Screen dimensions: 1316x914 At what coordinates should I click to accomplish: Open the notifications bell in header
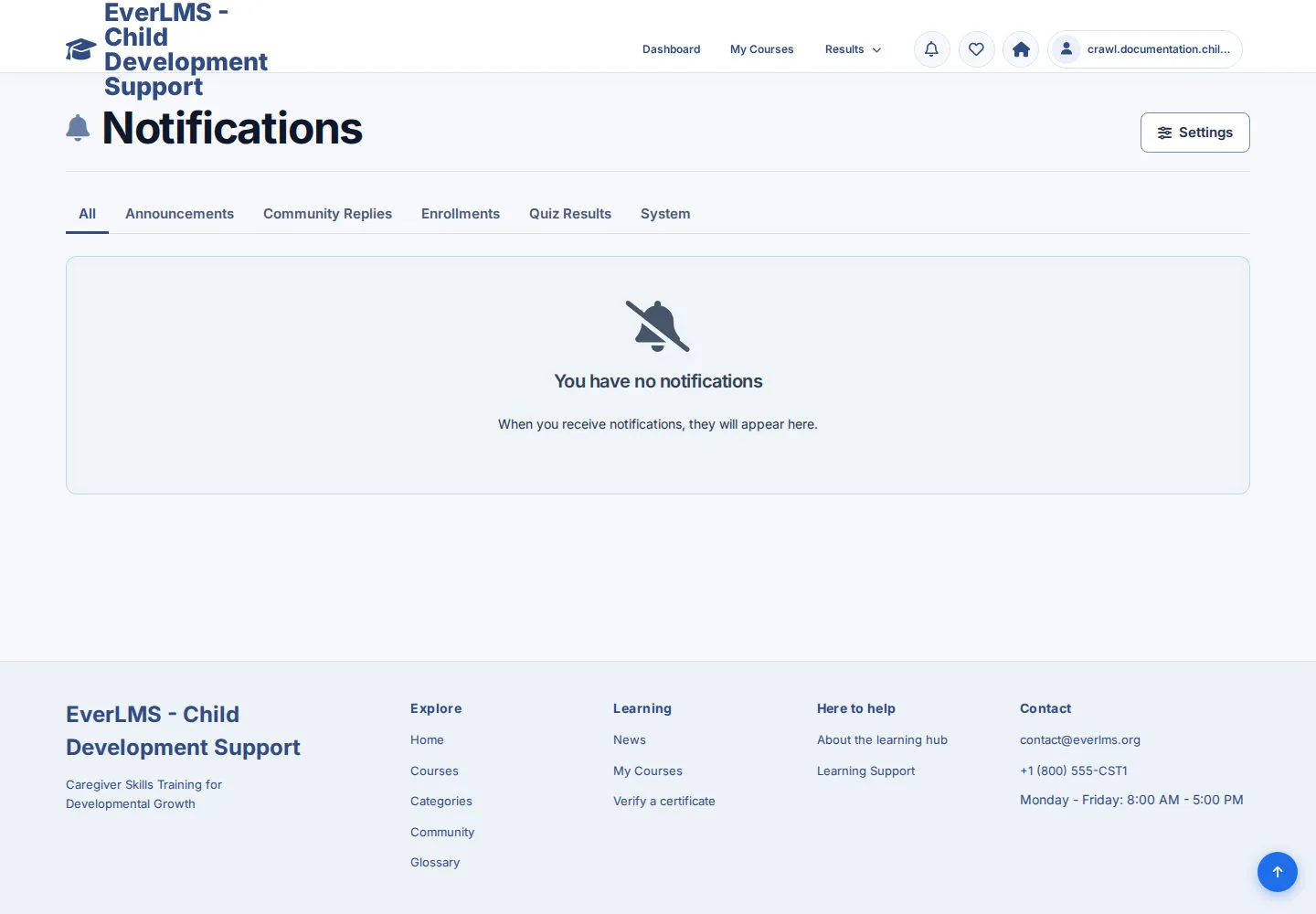click(932, 49)
